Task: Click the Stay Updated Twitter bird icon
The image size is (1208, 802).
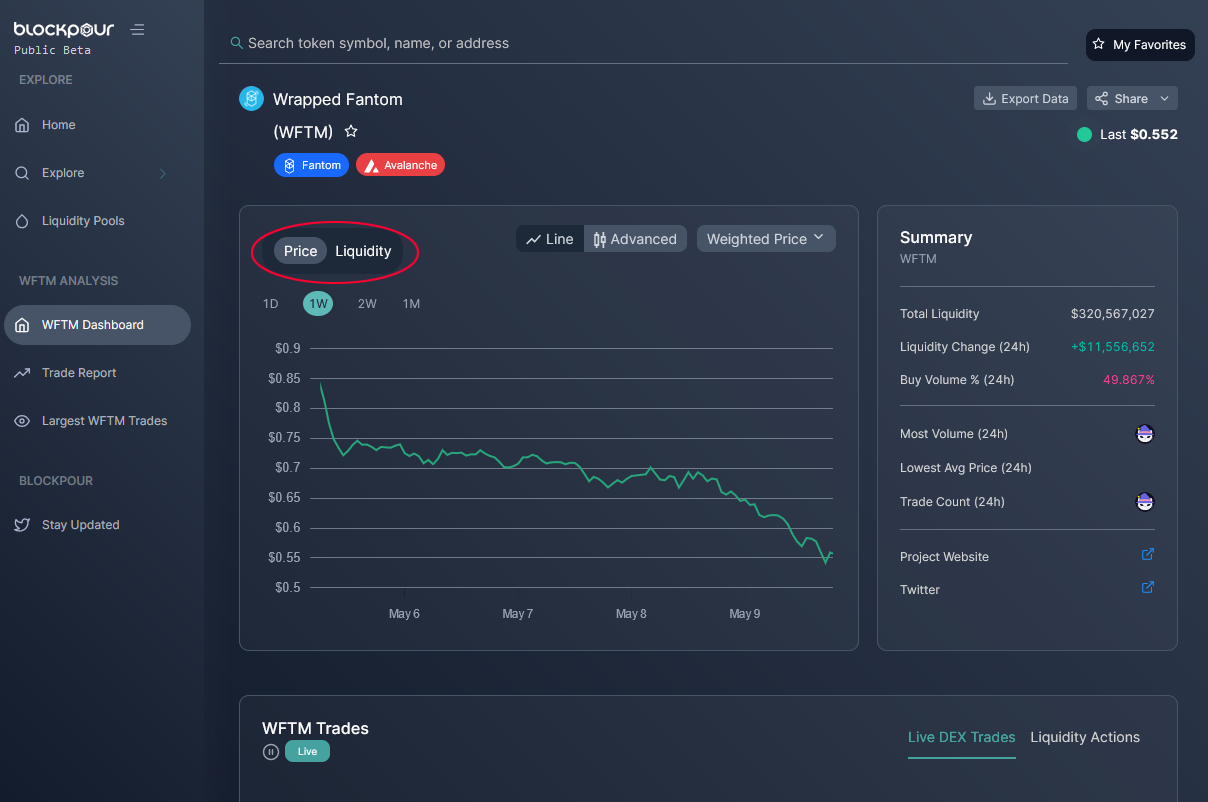Action: (22, 525)
